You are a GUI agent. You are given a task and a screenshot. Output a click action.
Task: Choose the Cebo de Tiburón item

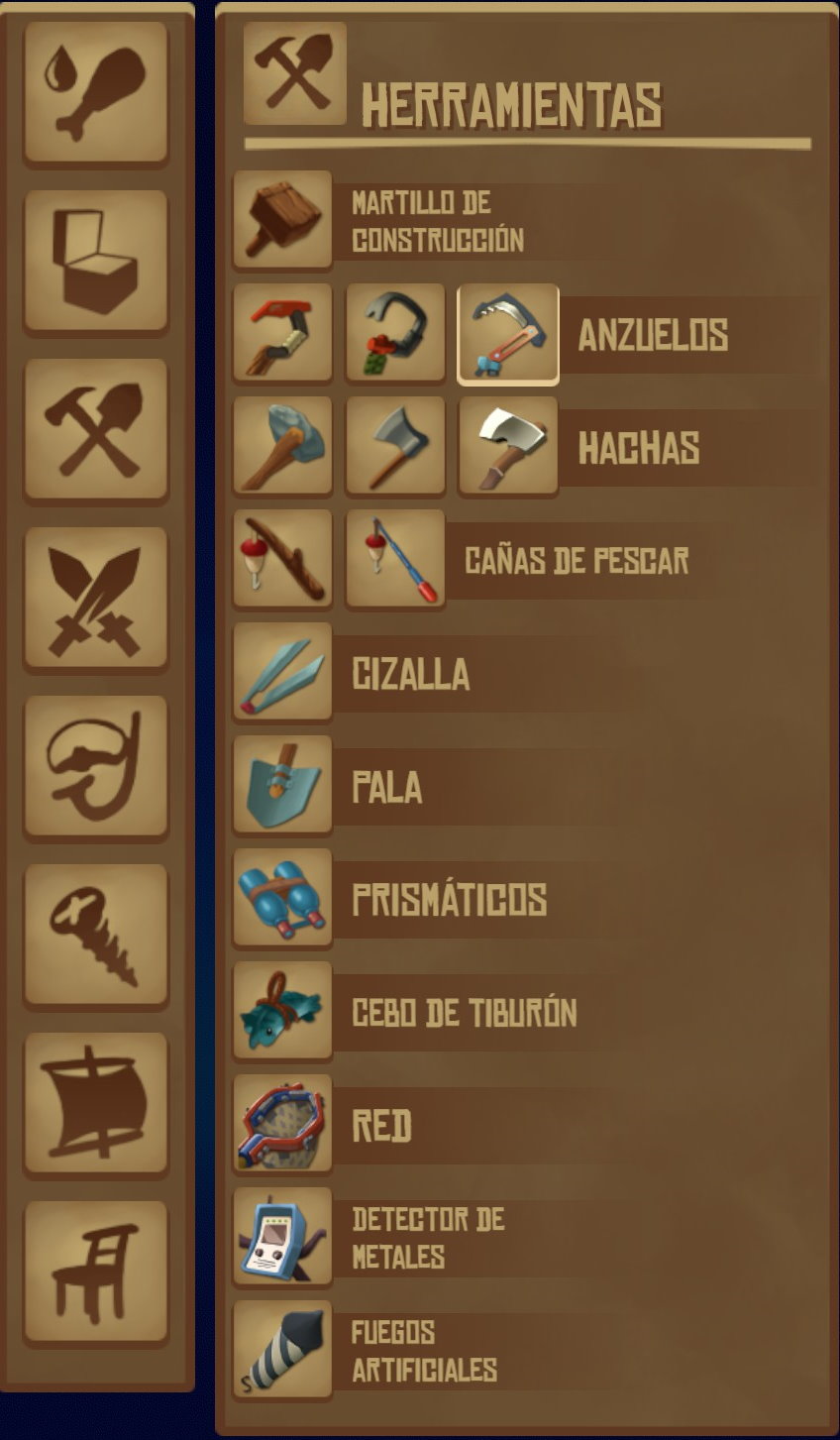[426, 1011]
